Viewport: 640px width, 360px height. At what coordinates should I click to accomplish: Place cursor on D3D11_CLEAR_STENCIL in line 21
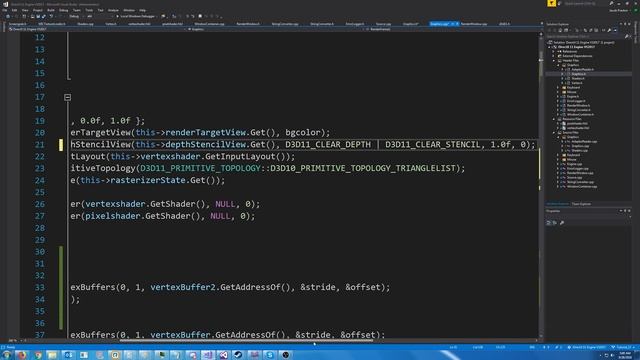pyautogui.click(x=432, y=144)
